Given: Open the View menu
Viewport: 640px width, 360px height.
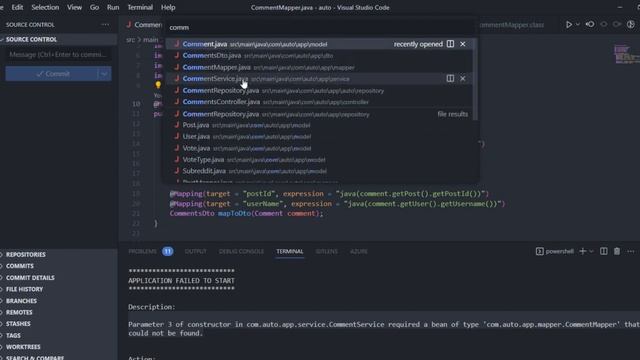Looking at the screenshot, I should click(x=74, y=7).
